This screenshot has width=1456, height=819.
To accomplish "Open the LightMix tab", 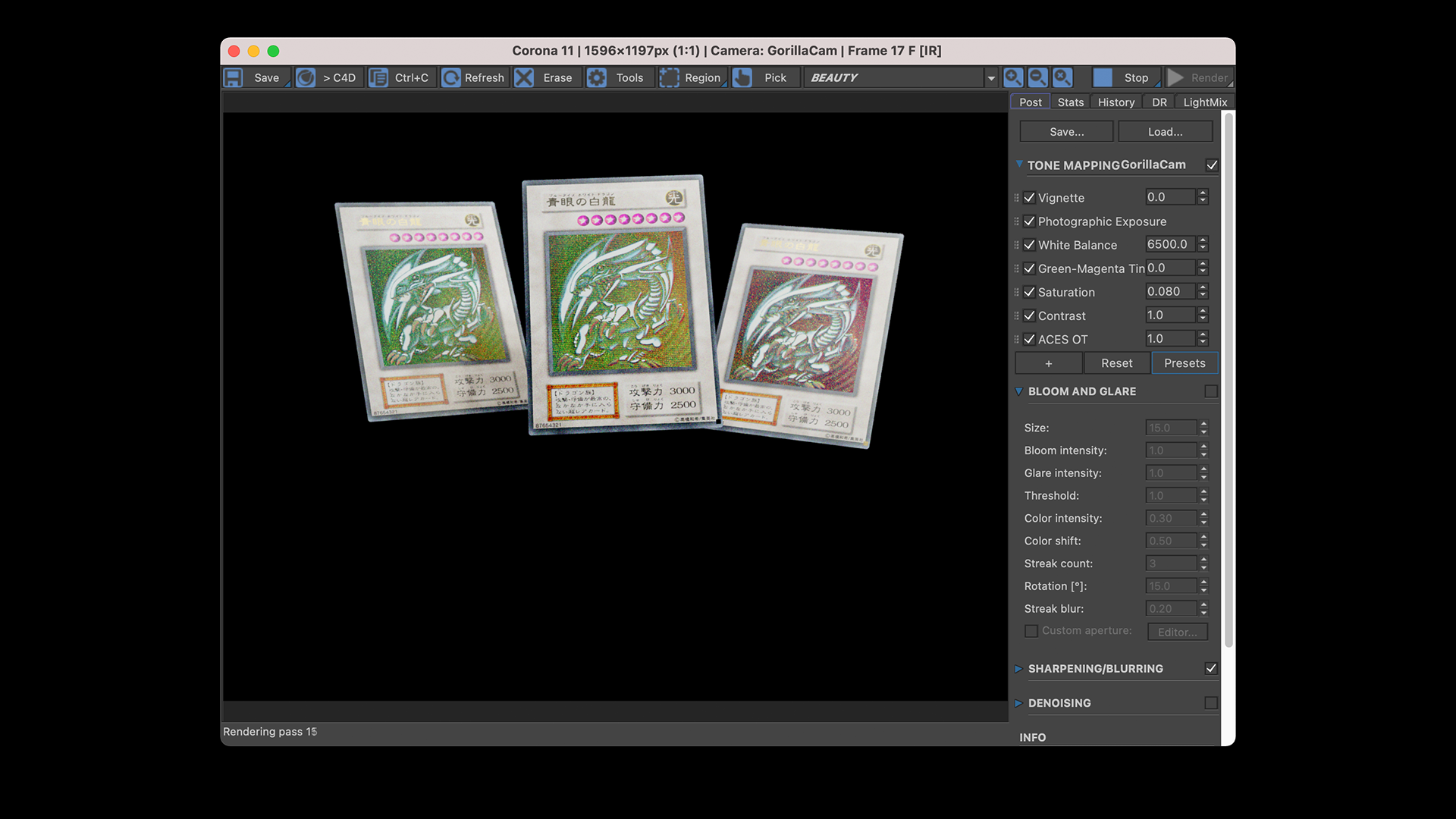I will (1205, 102).
